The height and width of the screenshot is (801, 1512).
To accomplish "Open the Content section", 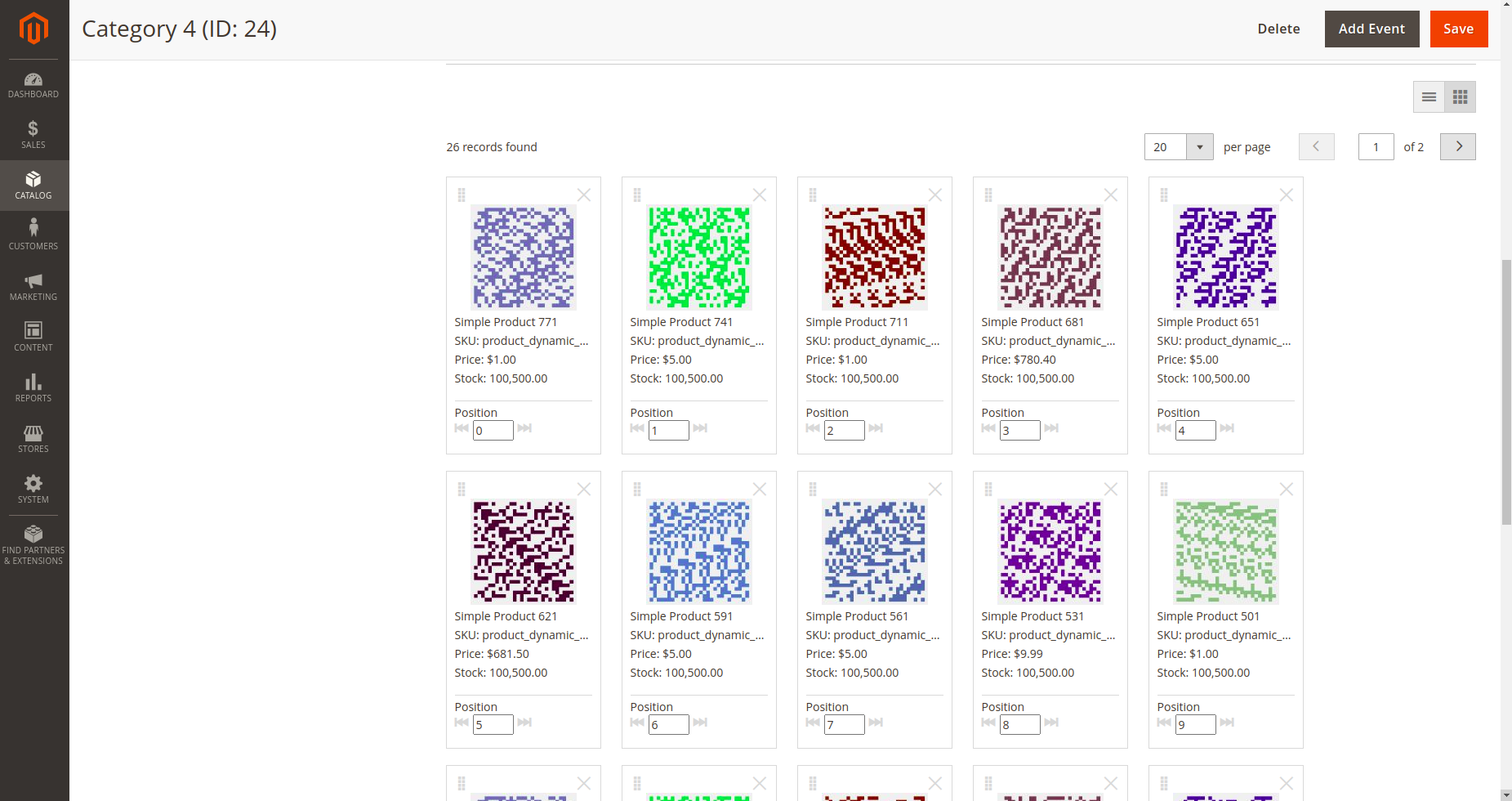I will point(33,336).
